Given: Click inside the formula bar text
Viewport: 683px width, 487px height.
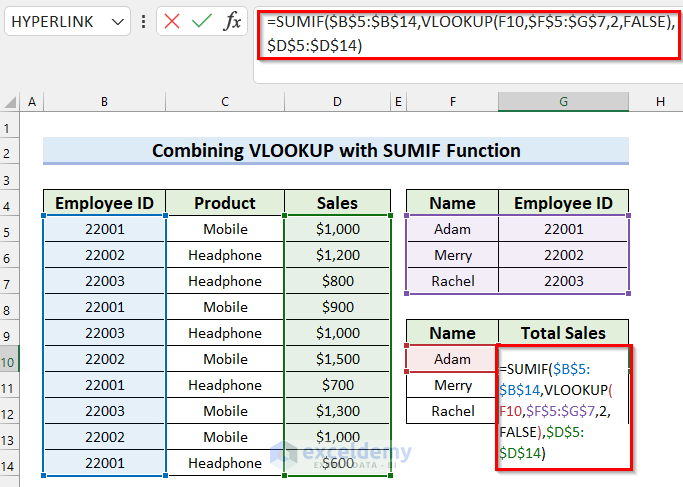Looking at the screenshot, I should point(469,34).
